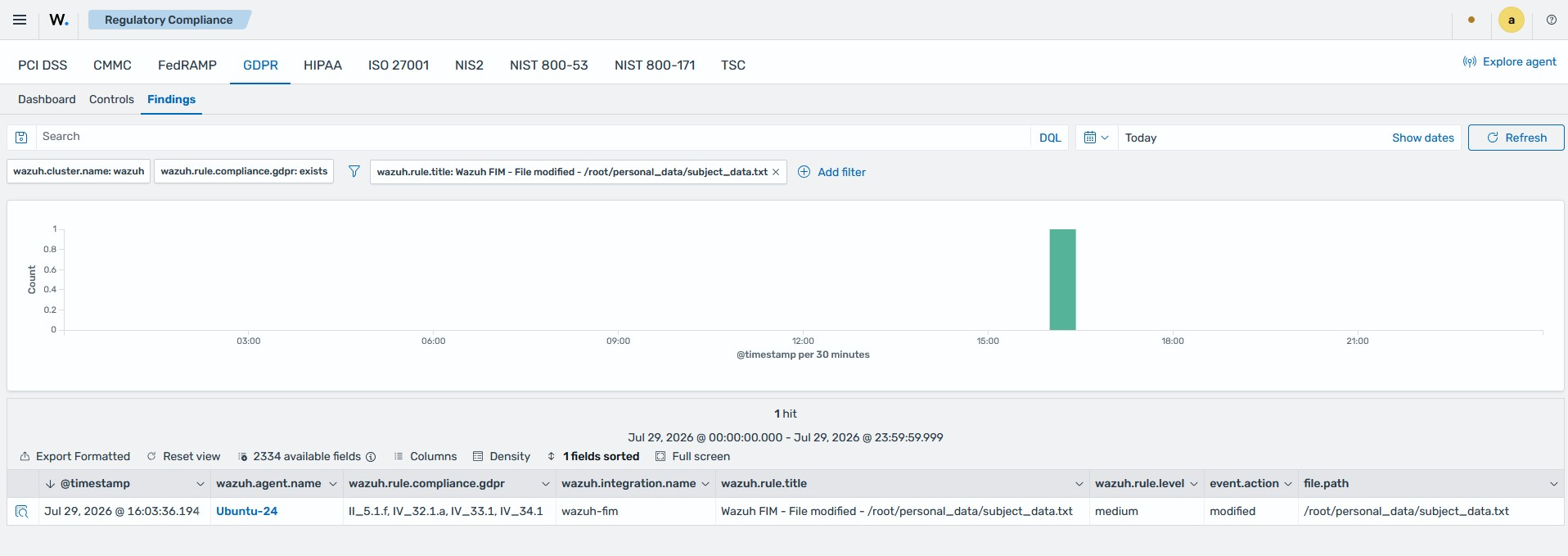Click wazuh.rule.compliance.gdpr: exists filter pill
The image size is (1568, 556).
pyautogui.click(x=244, y=171)
